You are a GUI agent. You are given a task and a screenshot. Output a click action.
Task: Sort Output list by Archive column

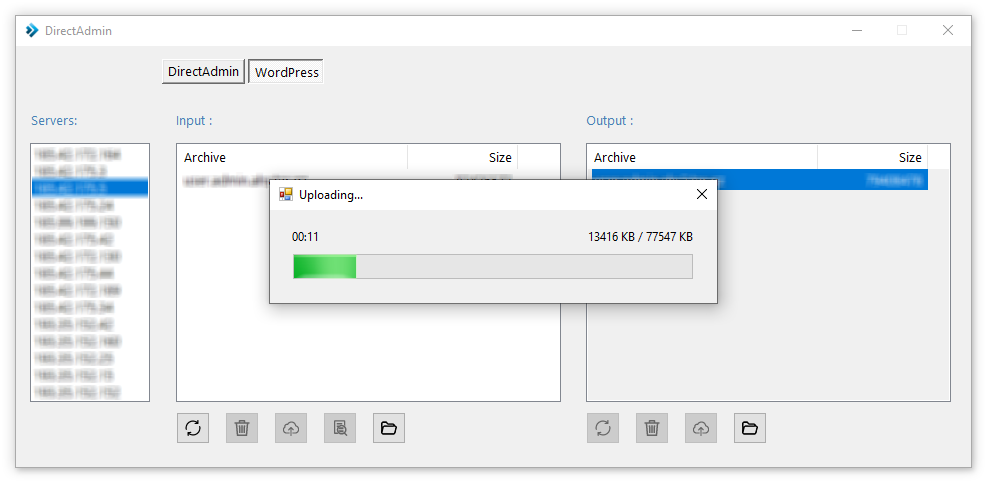click(704, 157)
